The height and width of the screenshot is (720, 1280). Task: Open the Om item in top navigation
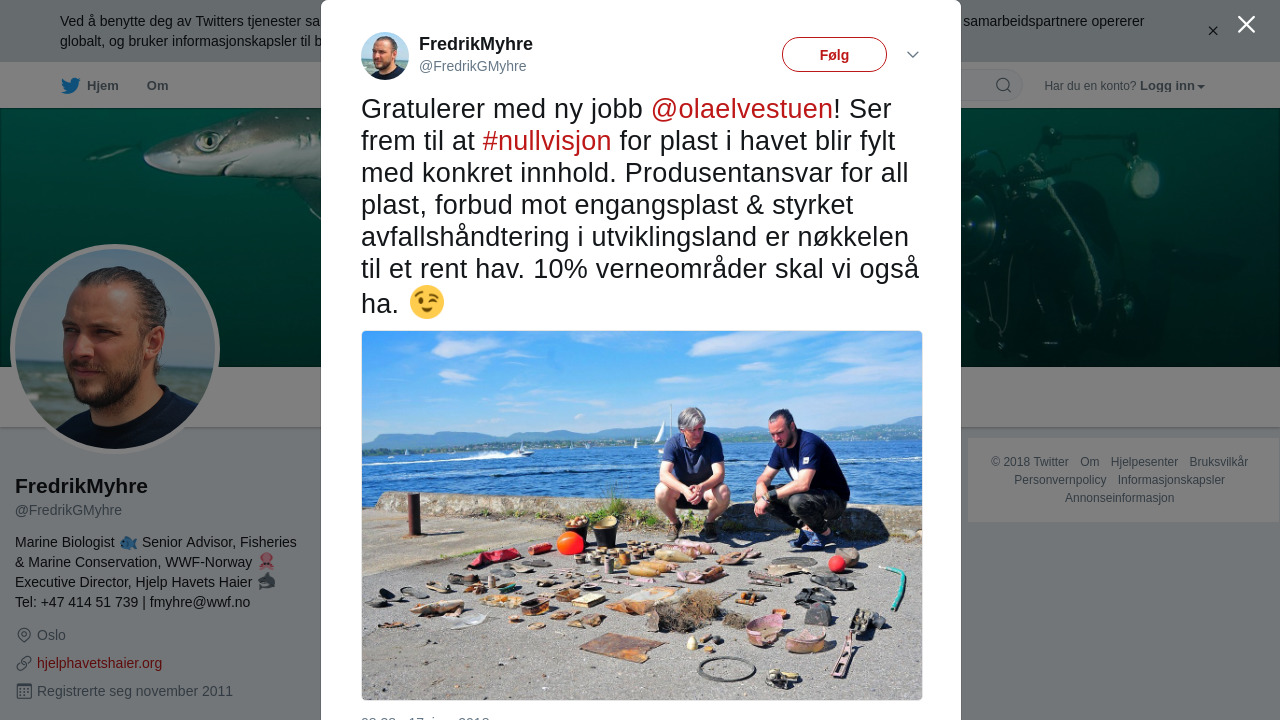coord(158,86)
